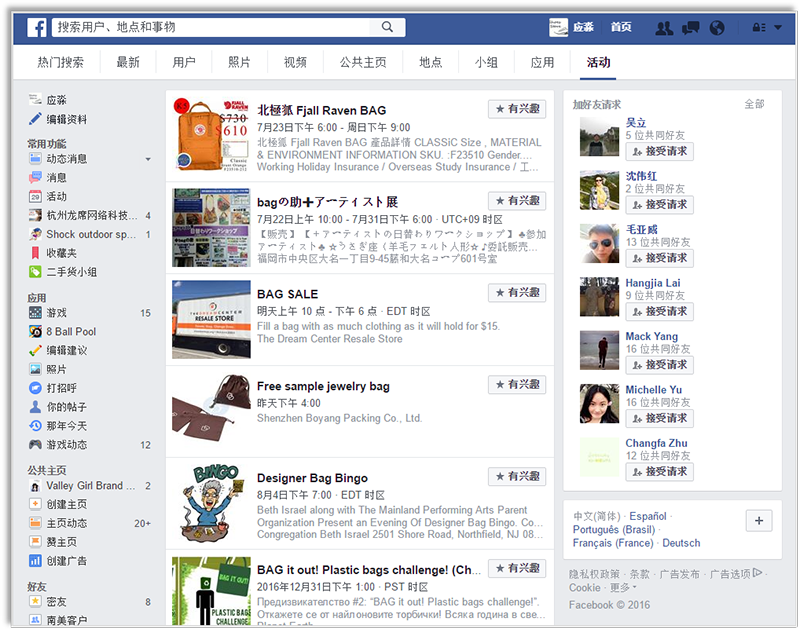
Task: Click the search magnifier icon
Action: click(x=387, y=27)
